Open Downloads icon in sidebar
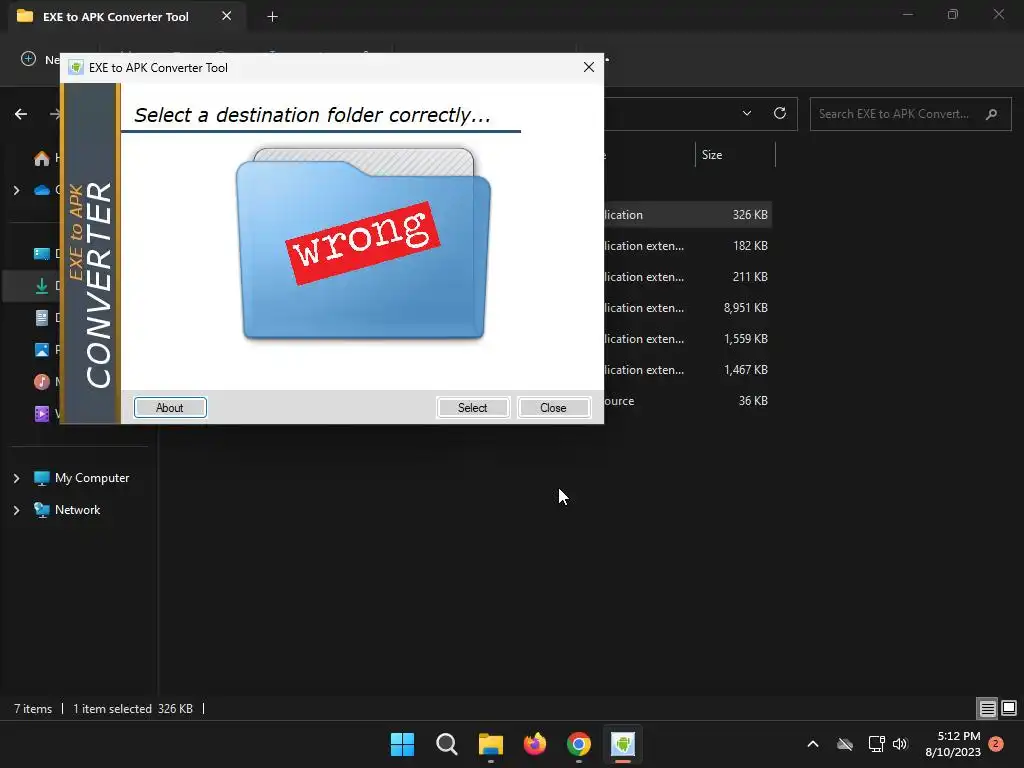 (42, 285)
